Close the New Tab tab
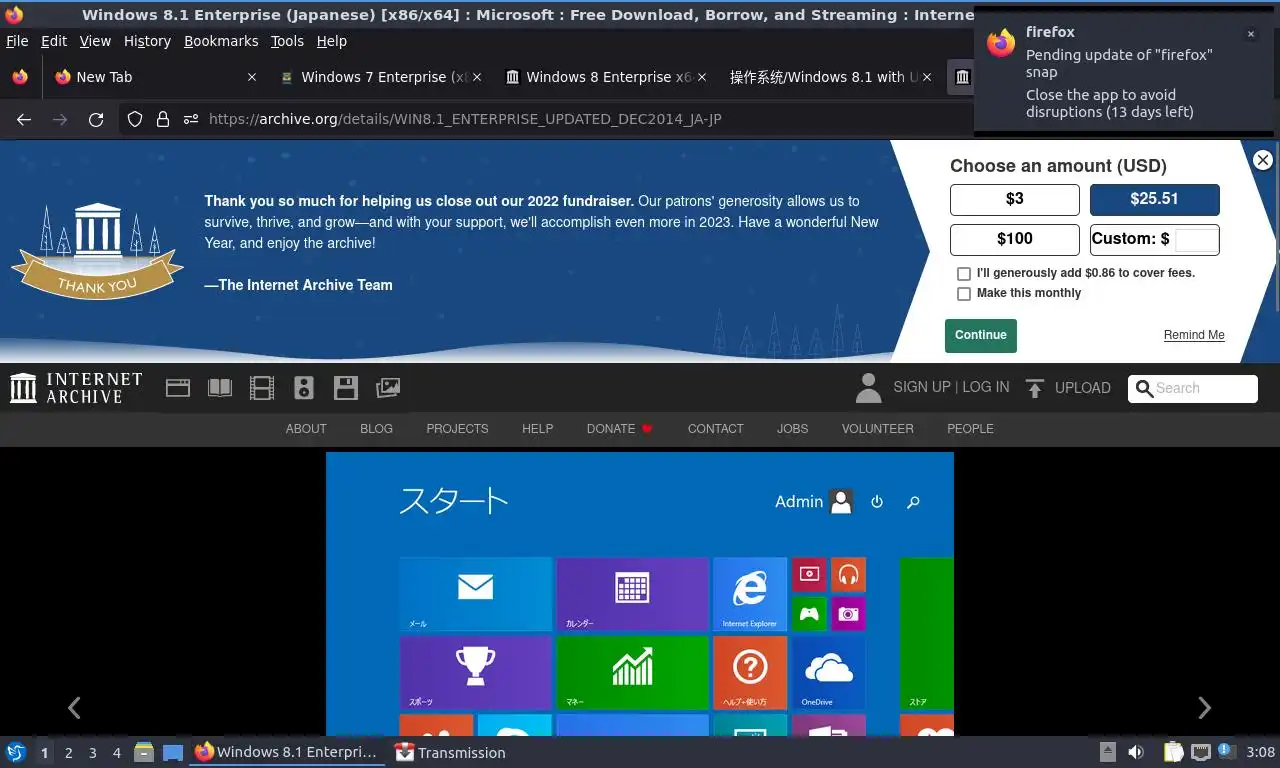The image size is (1280, 768). tap(252, 77)
